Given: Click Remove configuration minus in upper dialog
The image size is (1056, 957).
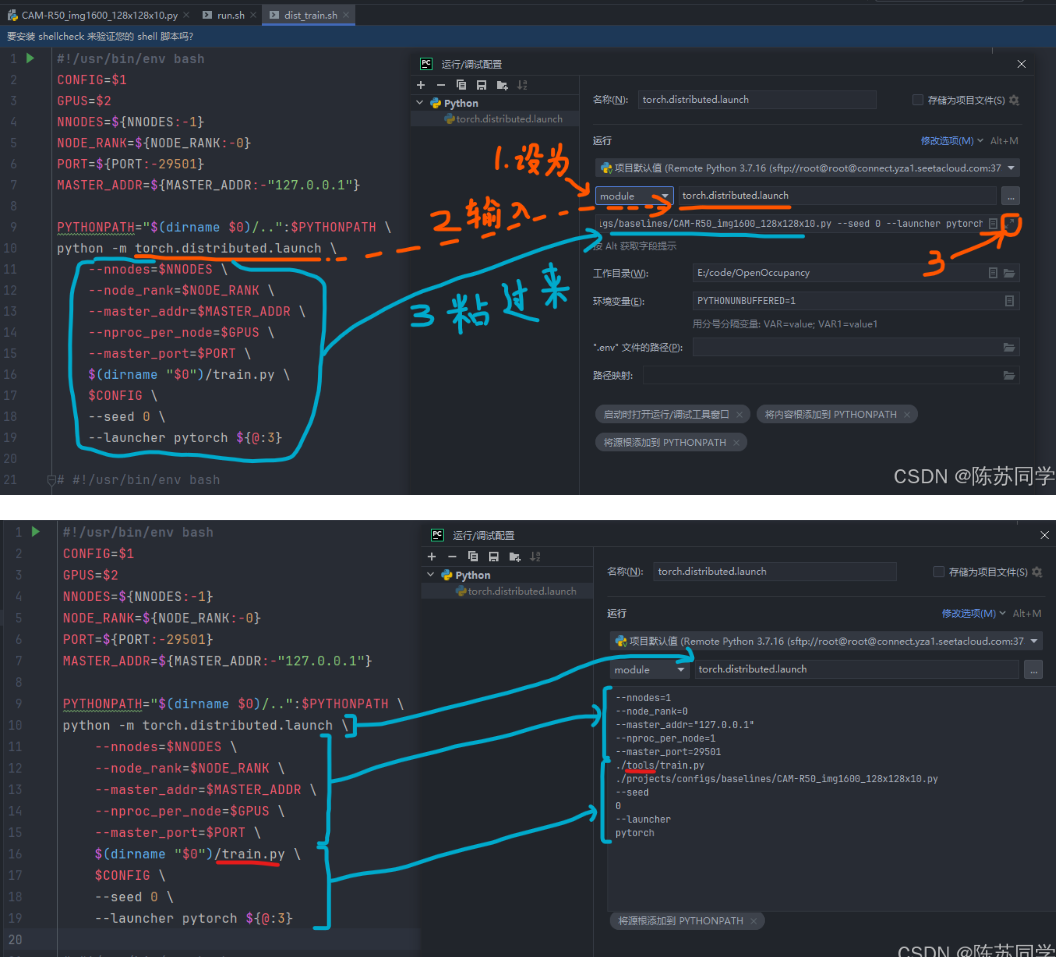Looking at the screenshot, I should click(440, 85).
